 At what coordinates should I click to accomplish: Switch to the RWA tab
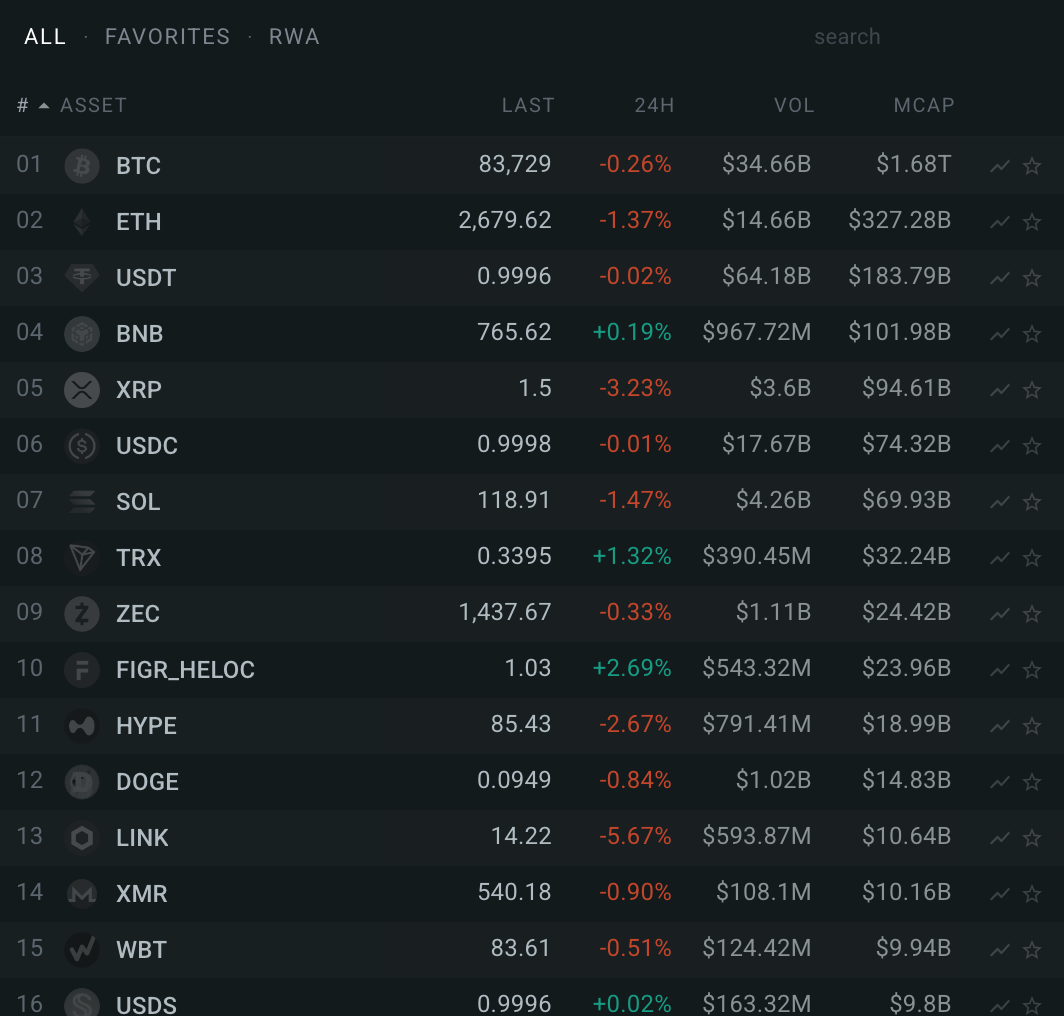pos(294,37)
